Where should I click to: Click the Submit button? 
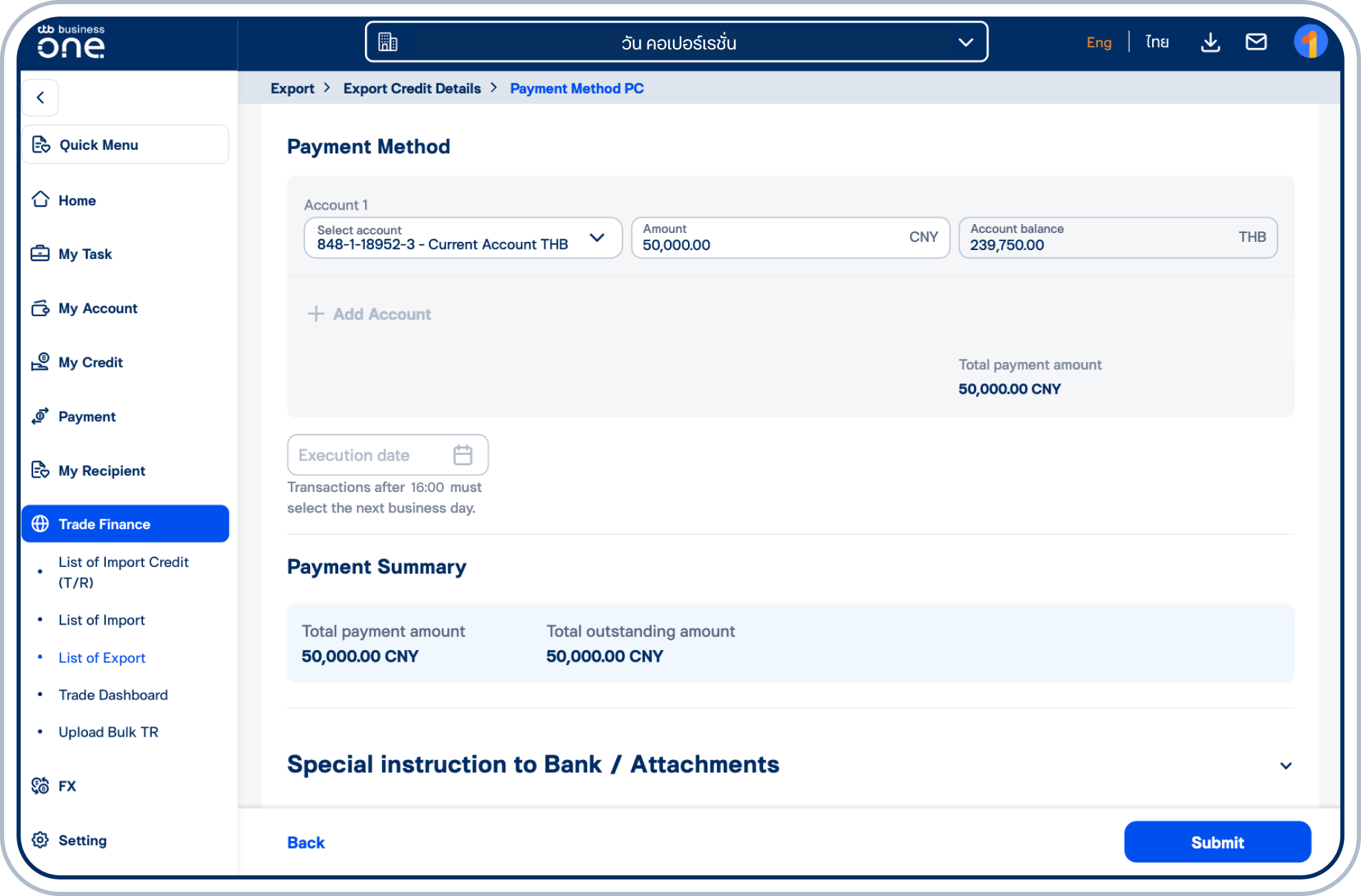click(x=1217, y=842)
